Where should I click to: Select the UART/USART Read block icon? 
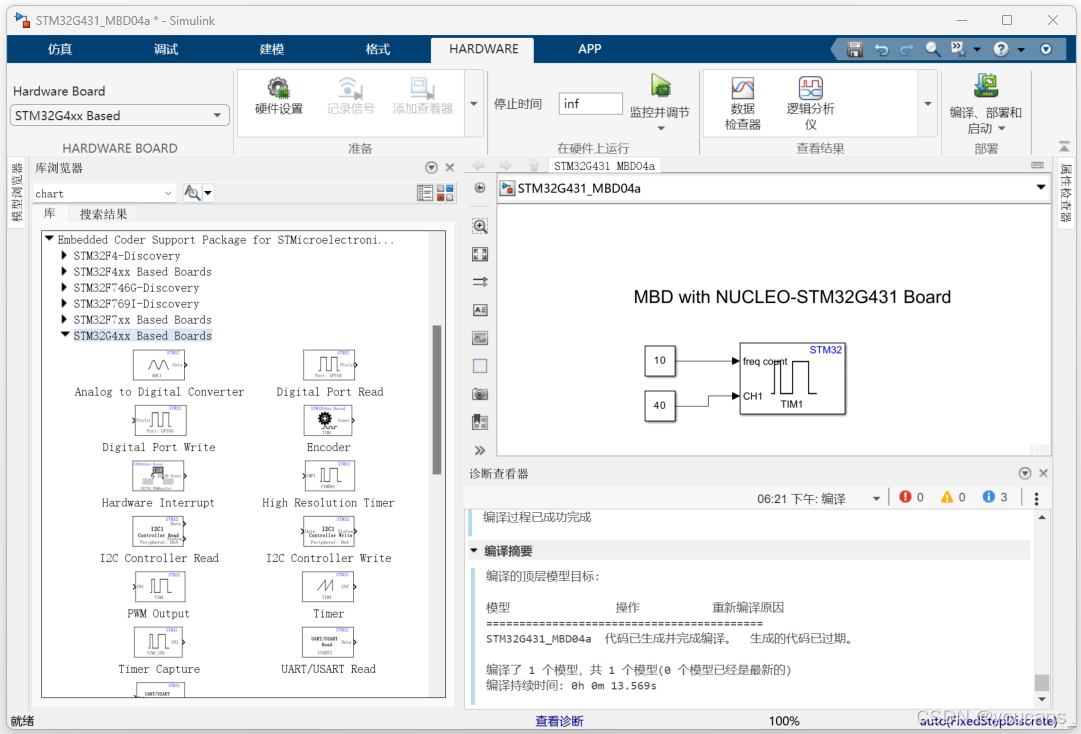328,642
